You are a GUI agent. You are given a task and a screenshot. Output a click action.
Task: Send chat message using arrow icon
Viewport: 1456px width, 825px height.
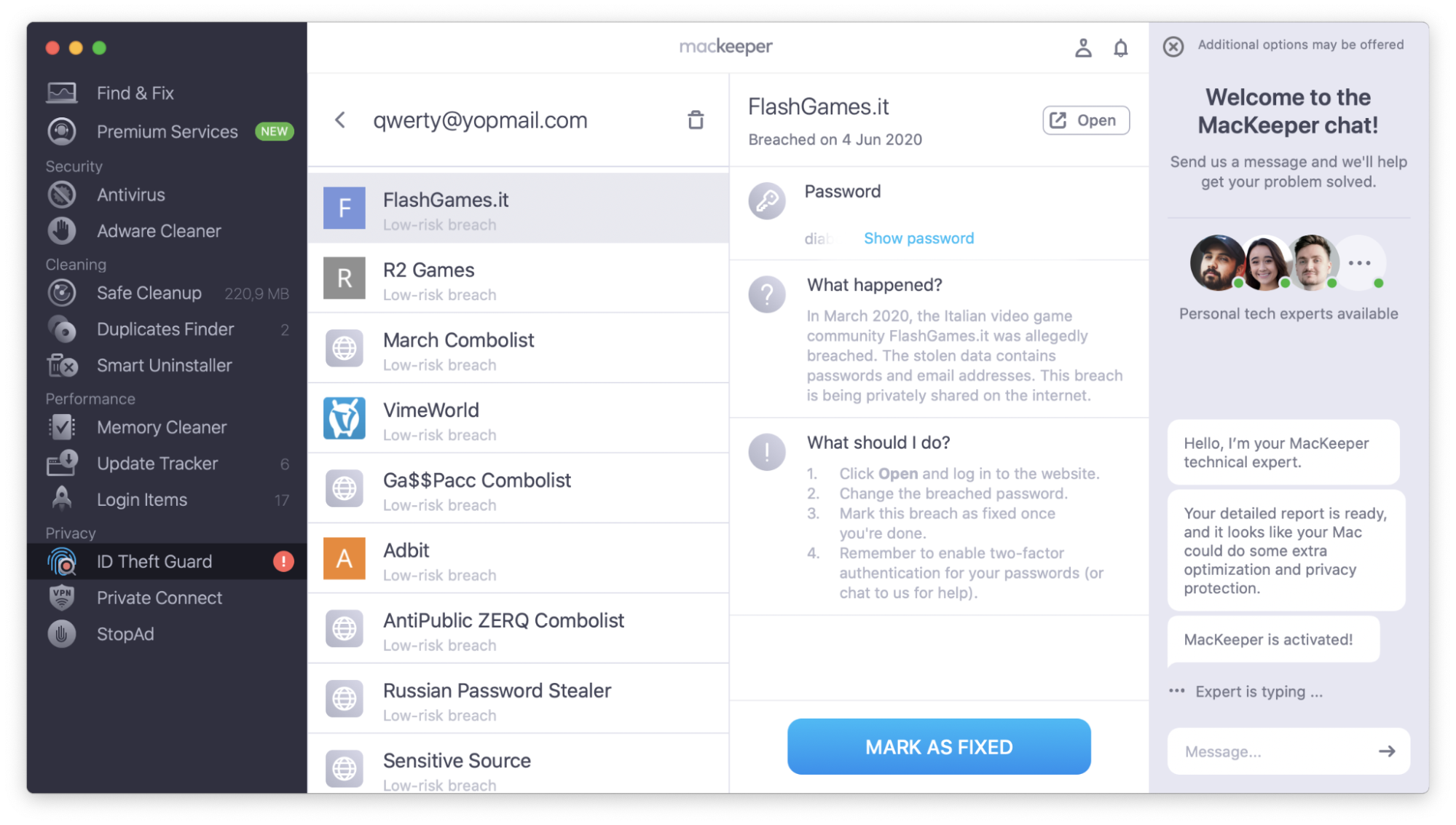1387,751
